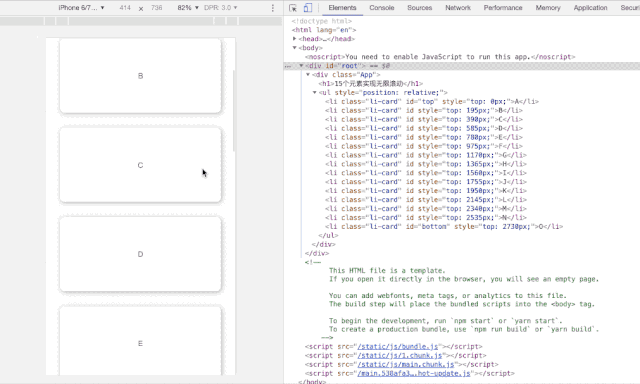
Task: Open the iPhone 6/7 device dropdown
Action: point(81,8)
